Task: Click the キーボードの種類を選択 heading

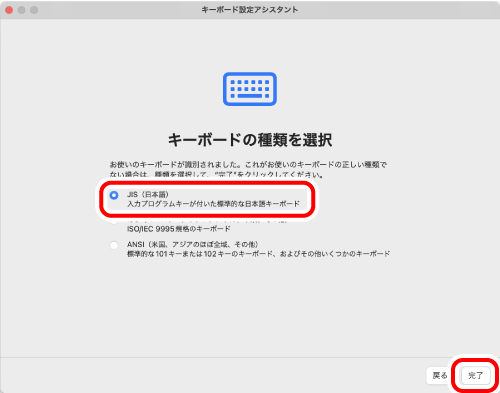Action: (250, 140)
